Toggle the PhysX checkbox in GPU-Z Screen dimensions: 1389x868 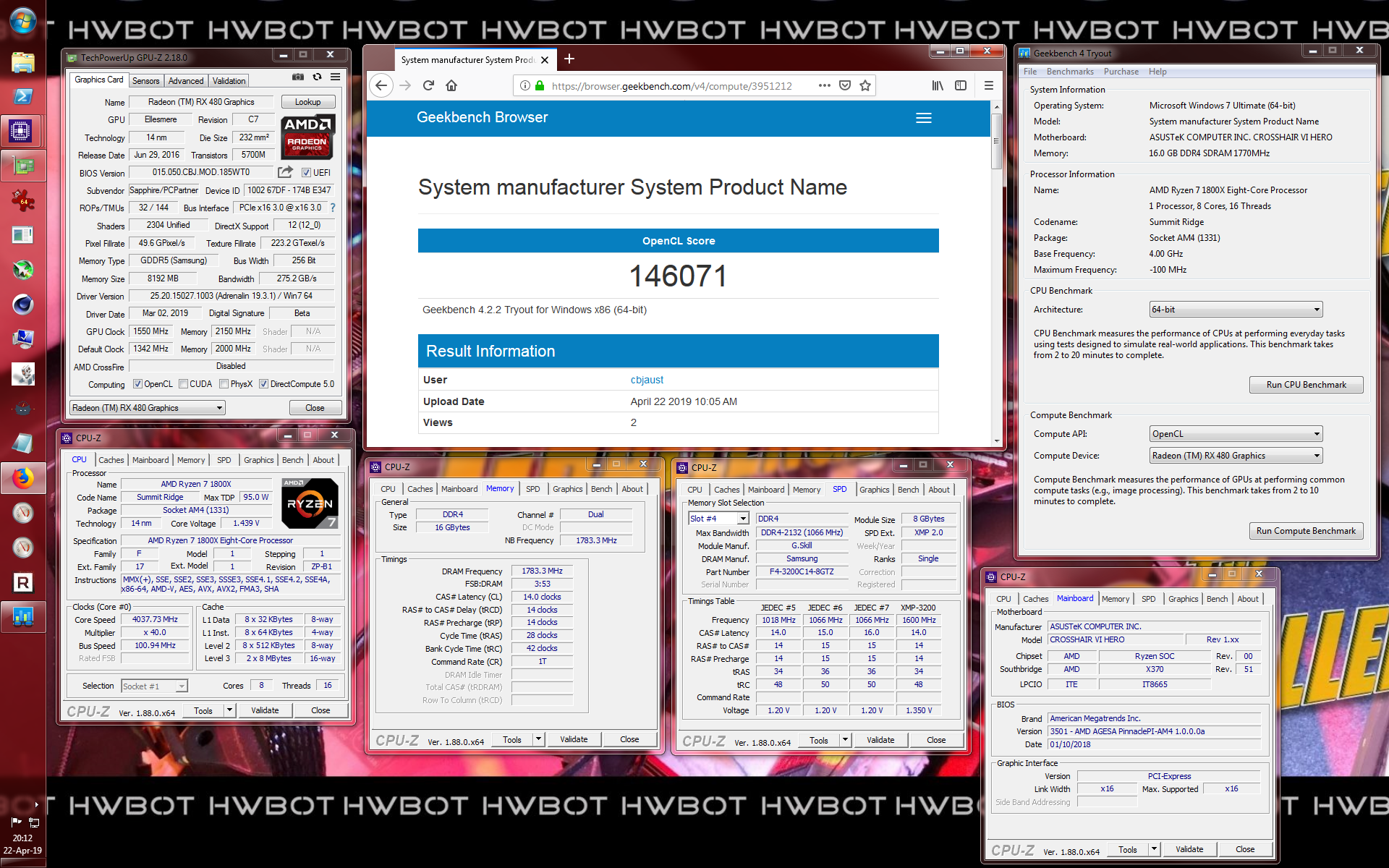point(224,384)
